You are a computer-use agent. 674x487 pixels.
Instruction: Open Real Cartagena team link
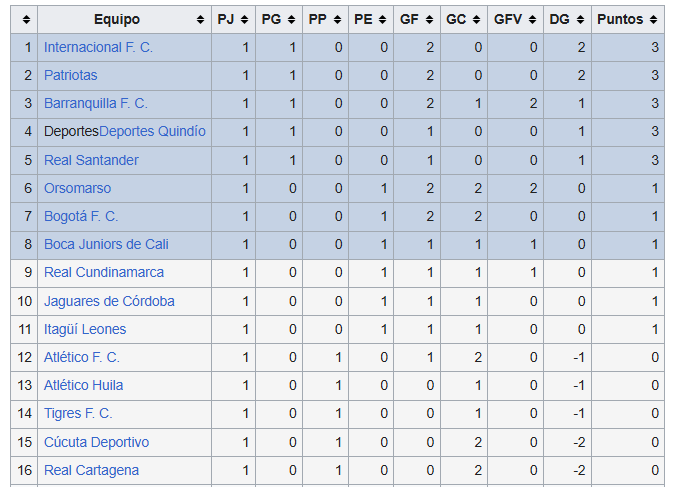click(91, 470)
